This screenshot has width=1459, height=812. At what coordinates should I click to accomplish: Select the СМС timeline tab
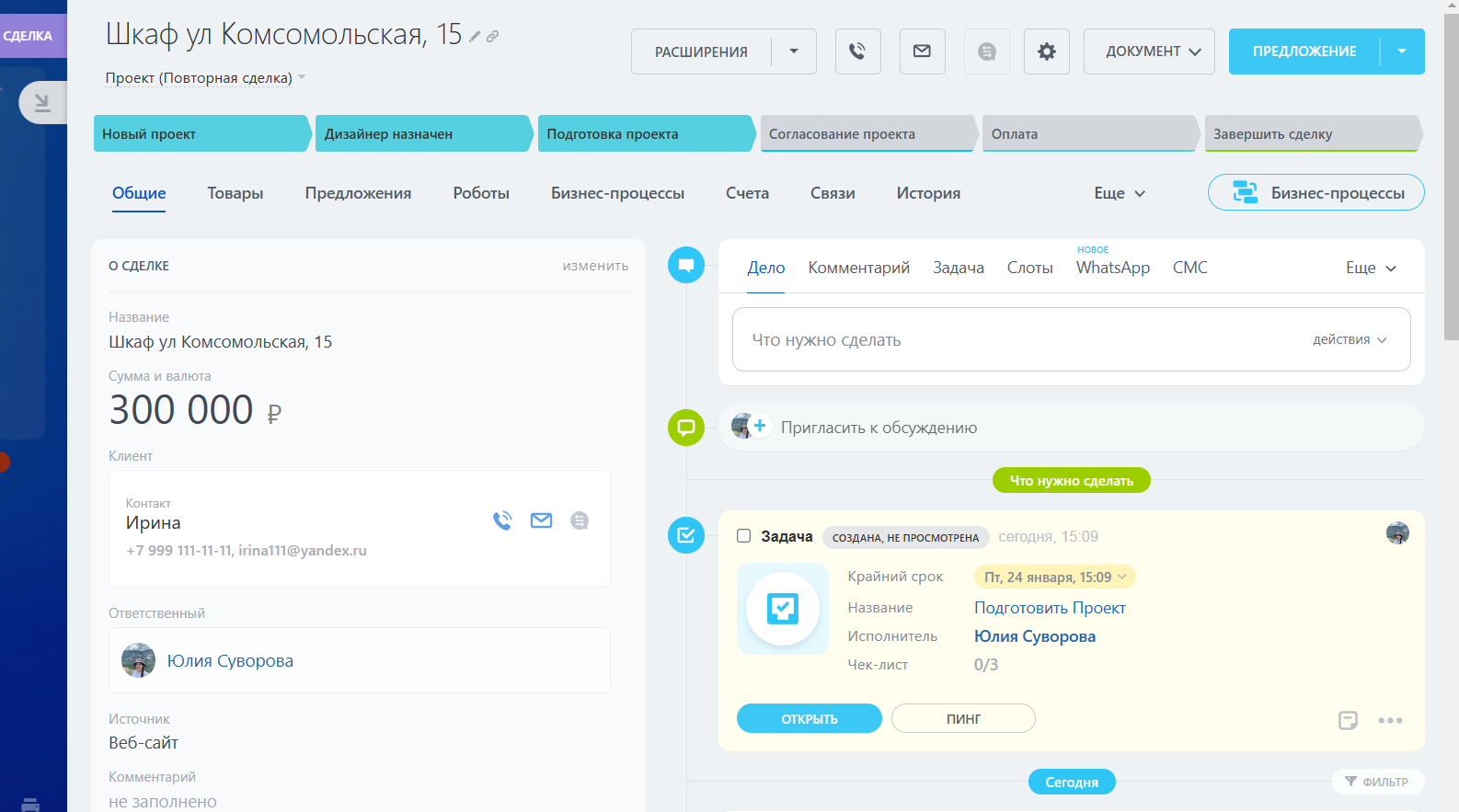(1190, 268)
